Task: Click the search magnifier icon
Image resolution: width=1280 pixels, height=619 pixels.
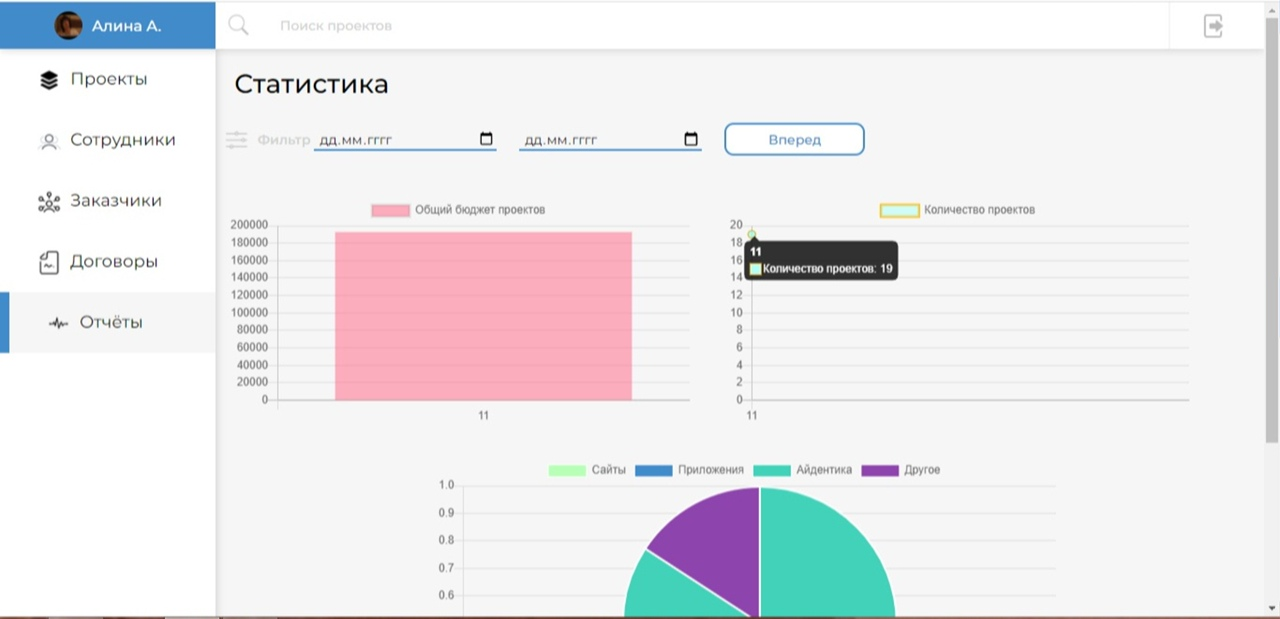Action: pyautogui.click(x=238, y=25)
